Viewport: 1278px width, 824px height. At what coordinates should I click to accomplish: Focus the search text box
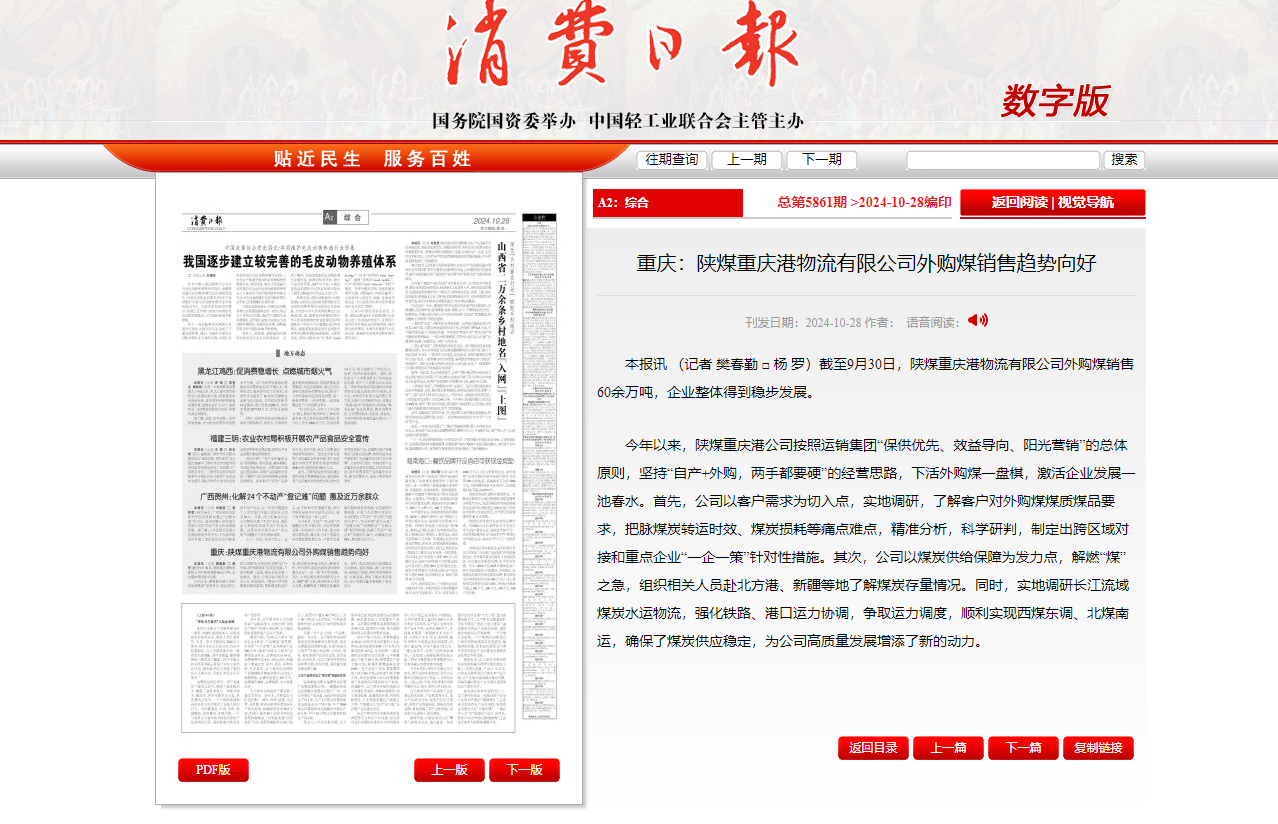(x=1003, y=160)
